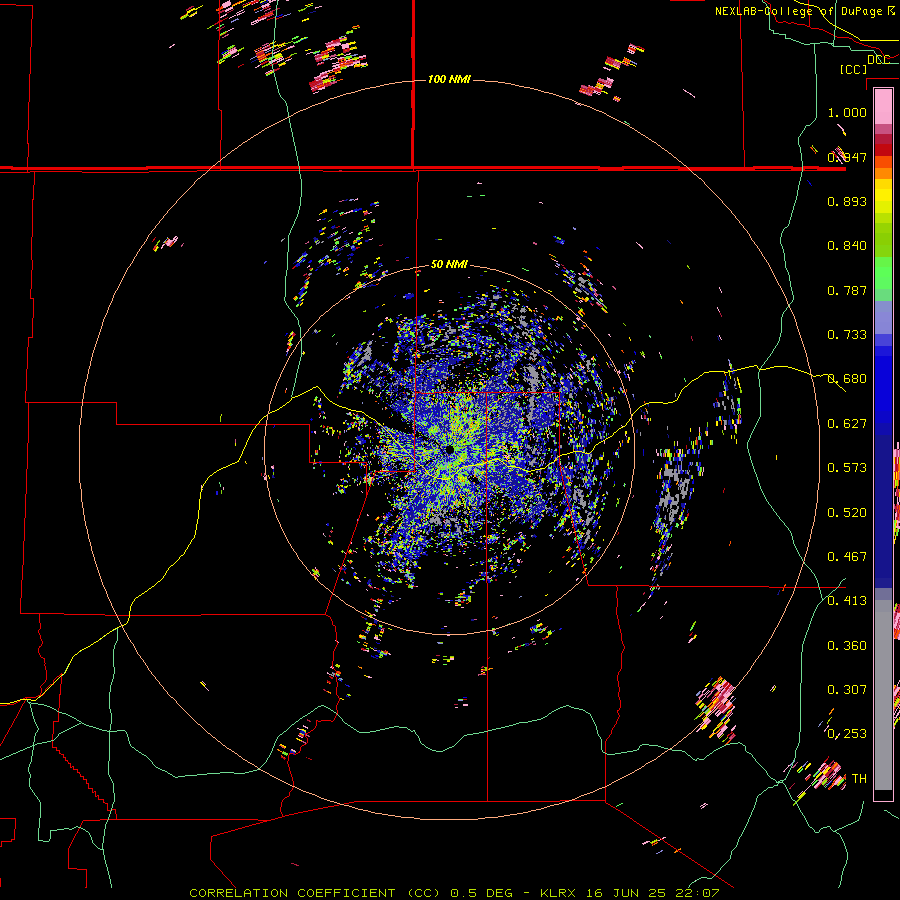Click the CORRELATION COEFFICIENT caption text
Image resolution: width=900 pixels, height=900 pixels.
click(x=292, y=893)
